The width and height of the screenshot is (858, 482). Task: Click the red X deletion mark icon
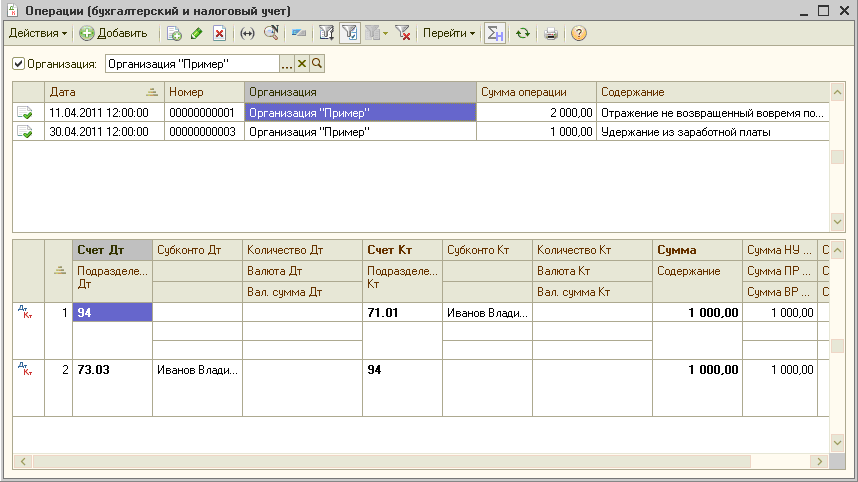coord(219,33)
